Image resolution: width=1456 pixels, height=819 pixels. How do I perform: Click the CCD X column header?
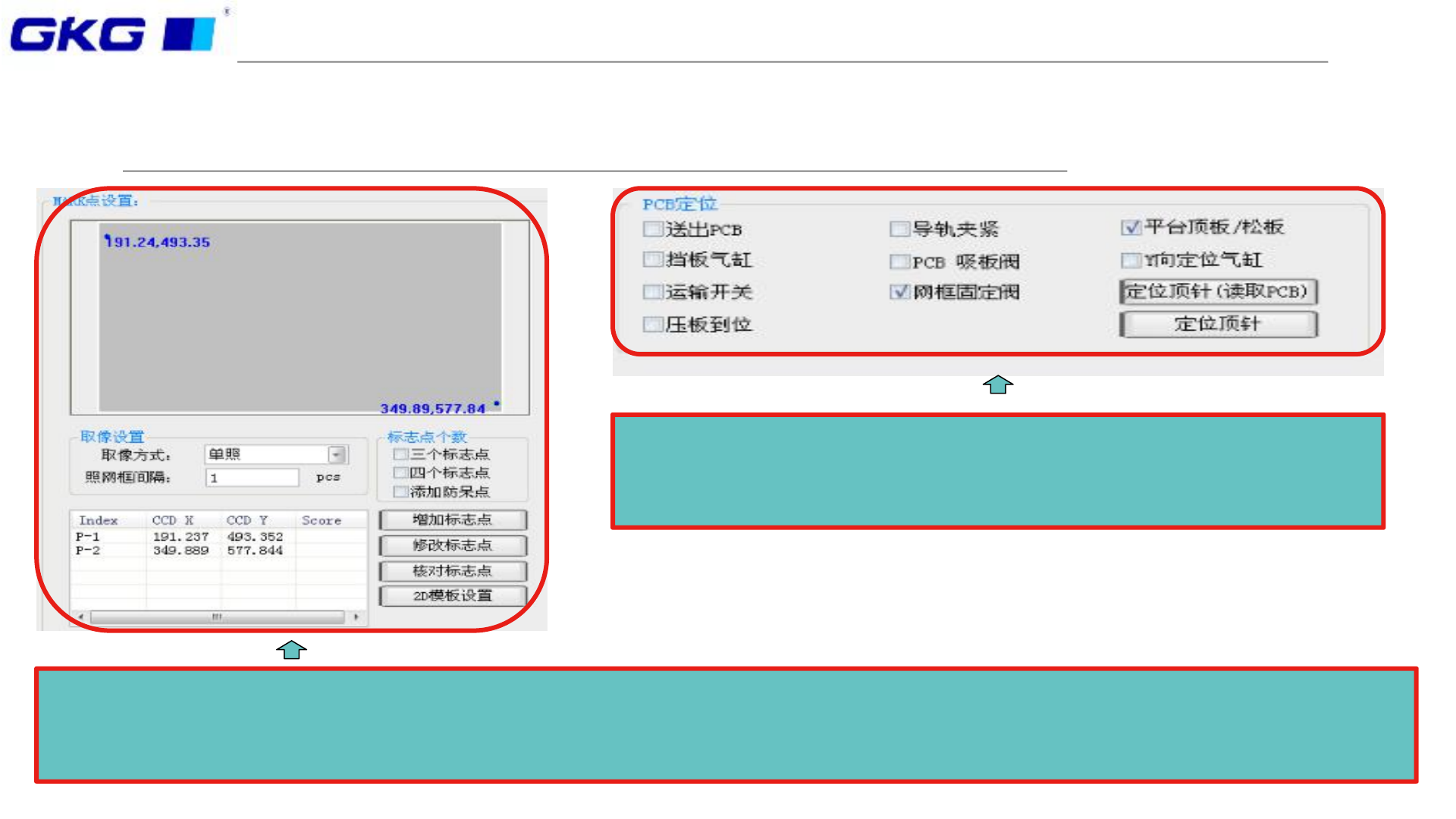[x=173, y=520]
